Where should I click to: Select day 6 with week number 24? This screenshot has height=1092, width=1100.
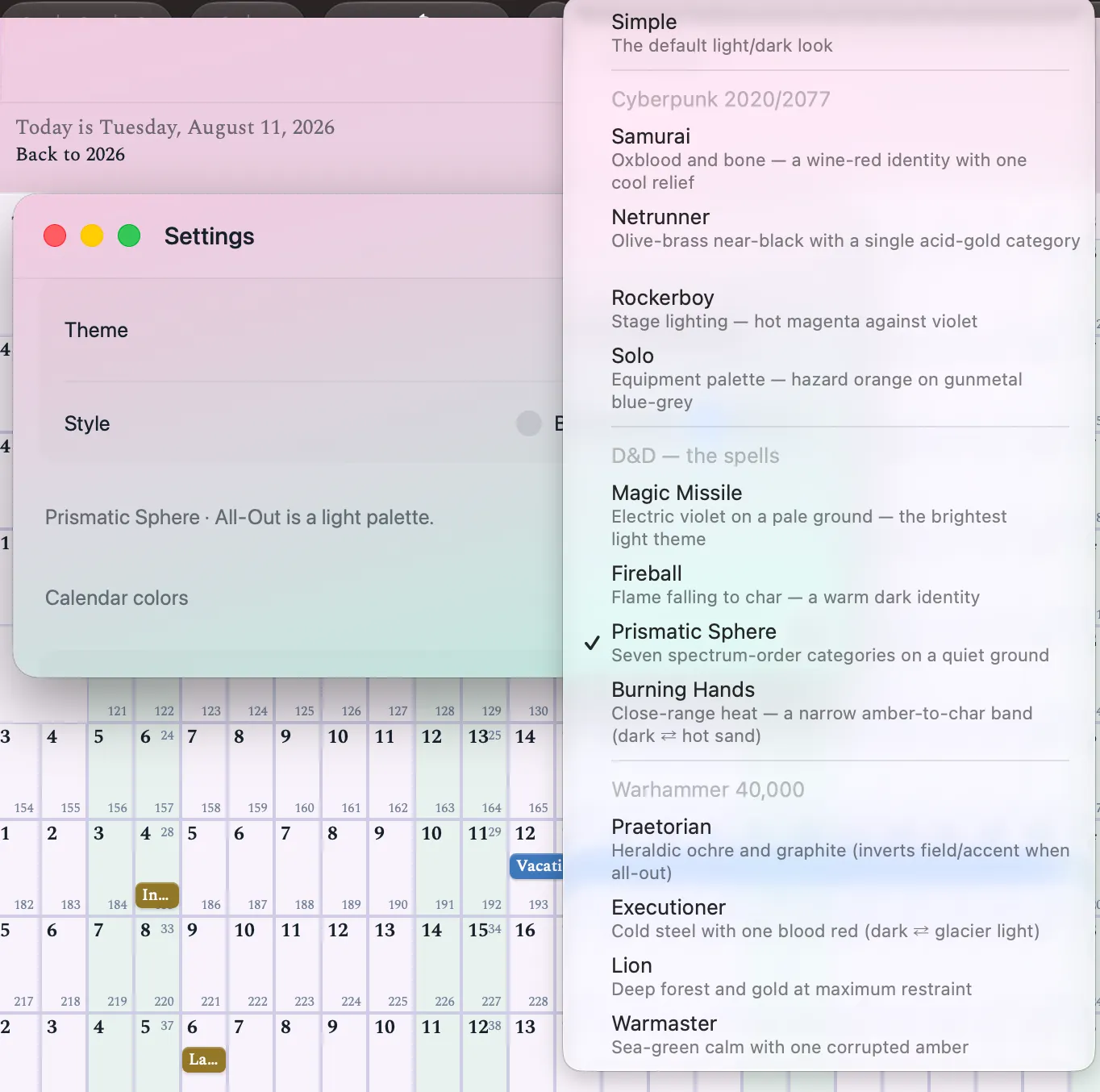(x=157, y=770)
